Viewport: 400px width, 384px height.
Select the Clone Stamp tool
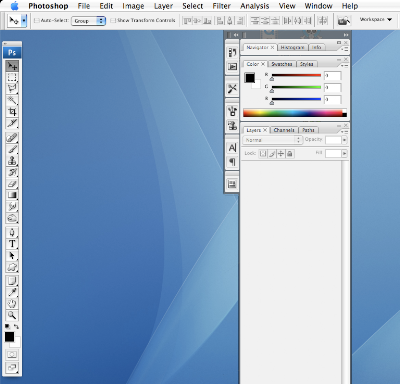(12, 161)
